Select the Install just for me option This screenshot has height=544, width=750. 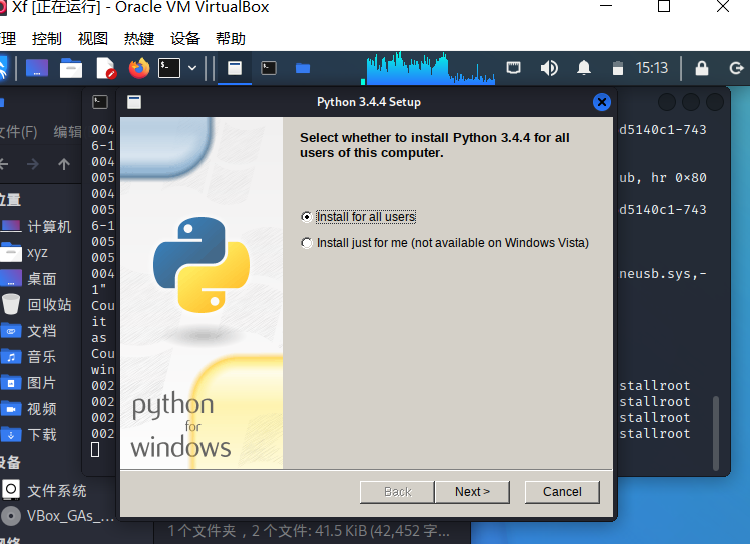coord(307,243)
